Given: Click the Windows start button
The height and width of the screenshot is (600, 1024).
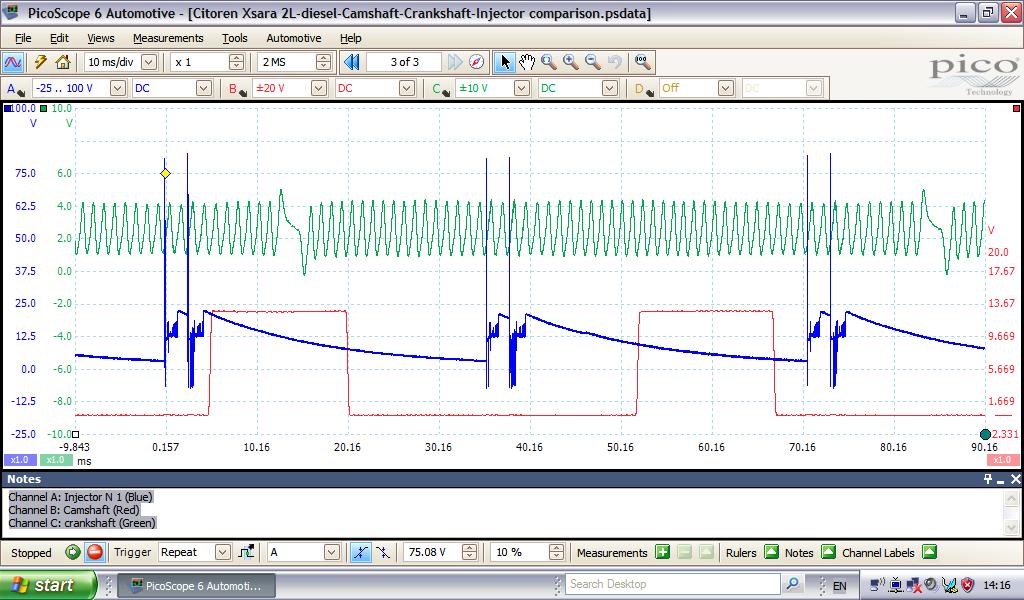Looking at the screenshot, I should (47, 584).
